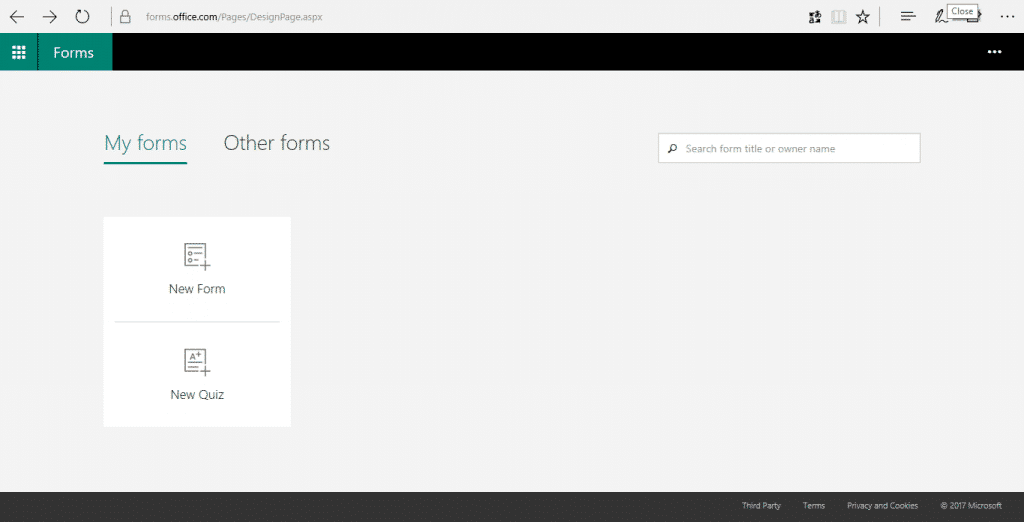Click the browser forward arrow

[50, 17]
